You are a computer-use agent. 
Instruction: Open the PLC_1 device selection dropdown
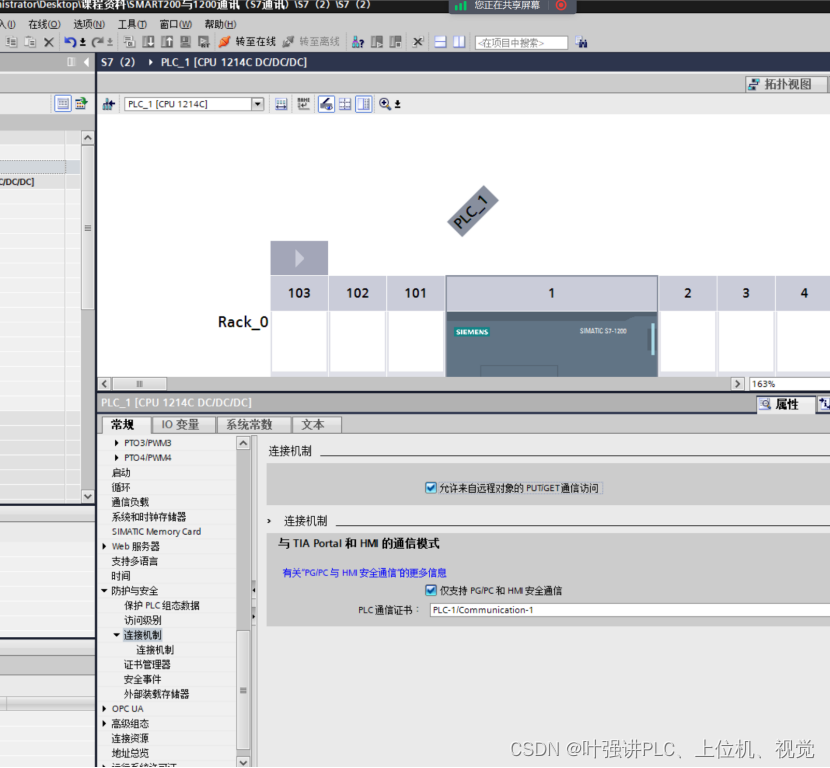[257, 104]
